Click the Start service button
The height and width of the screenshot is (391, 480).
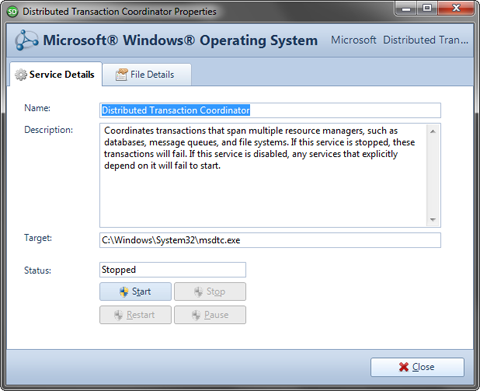tap(135, 292)
